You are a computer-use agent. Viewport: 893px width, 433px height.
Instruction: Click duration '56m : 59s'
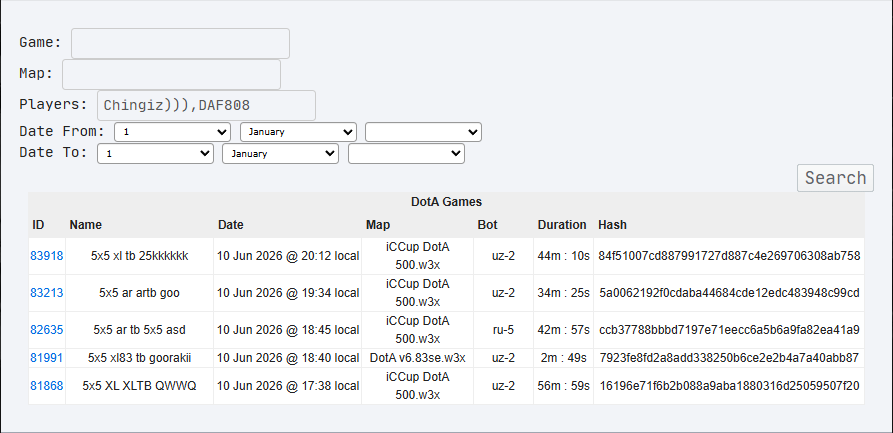pos(563,386)
